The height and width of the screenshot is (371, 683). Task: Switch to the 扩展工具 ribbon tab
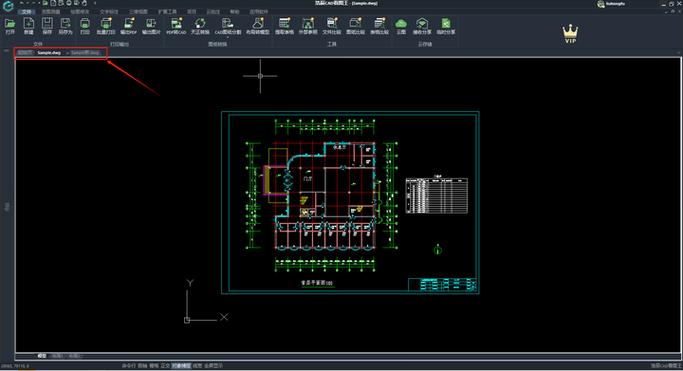[167, 12]
